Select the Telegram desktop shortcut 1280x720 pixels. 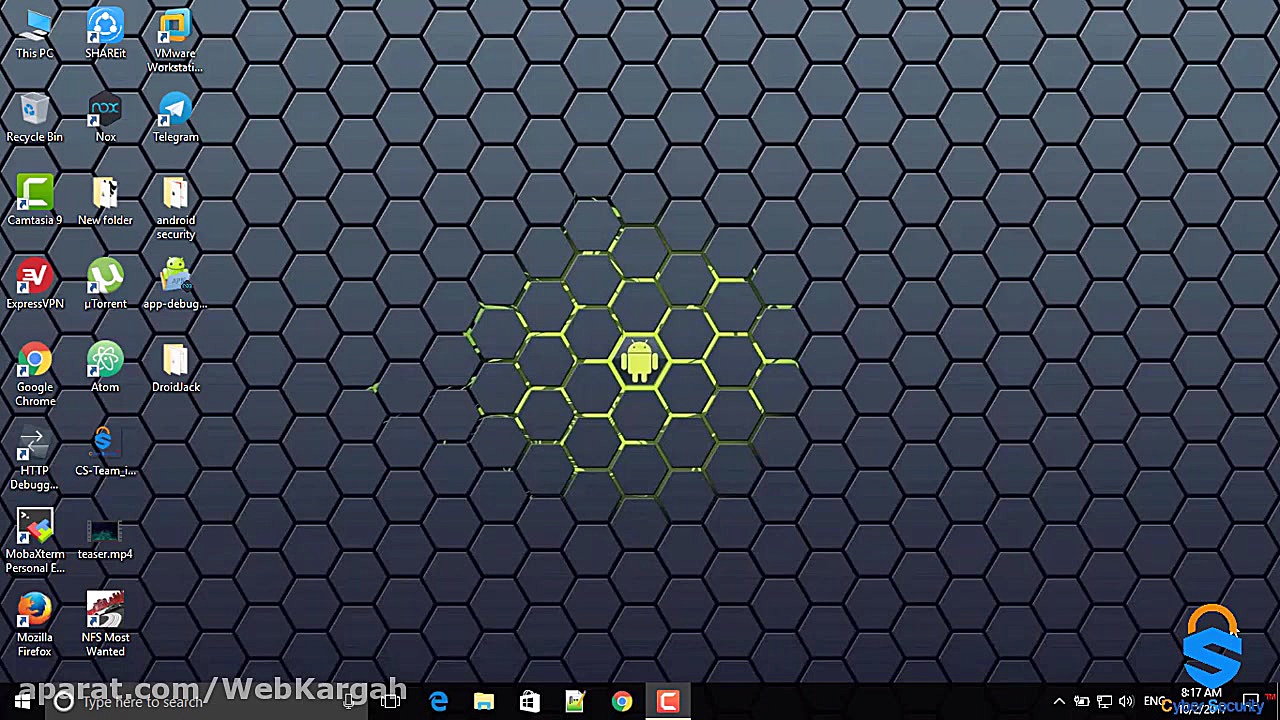point(175,118)
